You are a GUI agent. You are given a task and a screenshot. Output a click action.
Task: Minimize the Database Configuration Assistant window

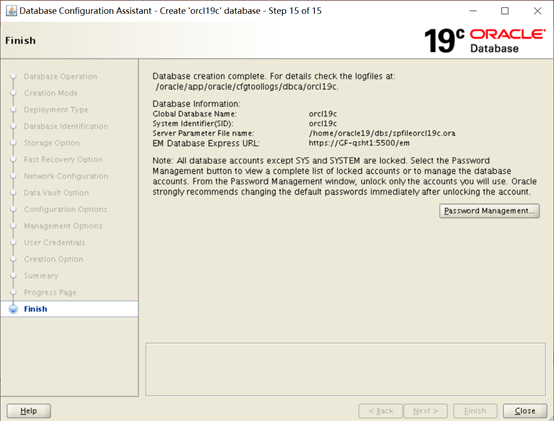(x=473, y=11)
